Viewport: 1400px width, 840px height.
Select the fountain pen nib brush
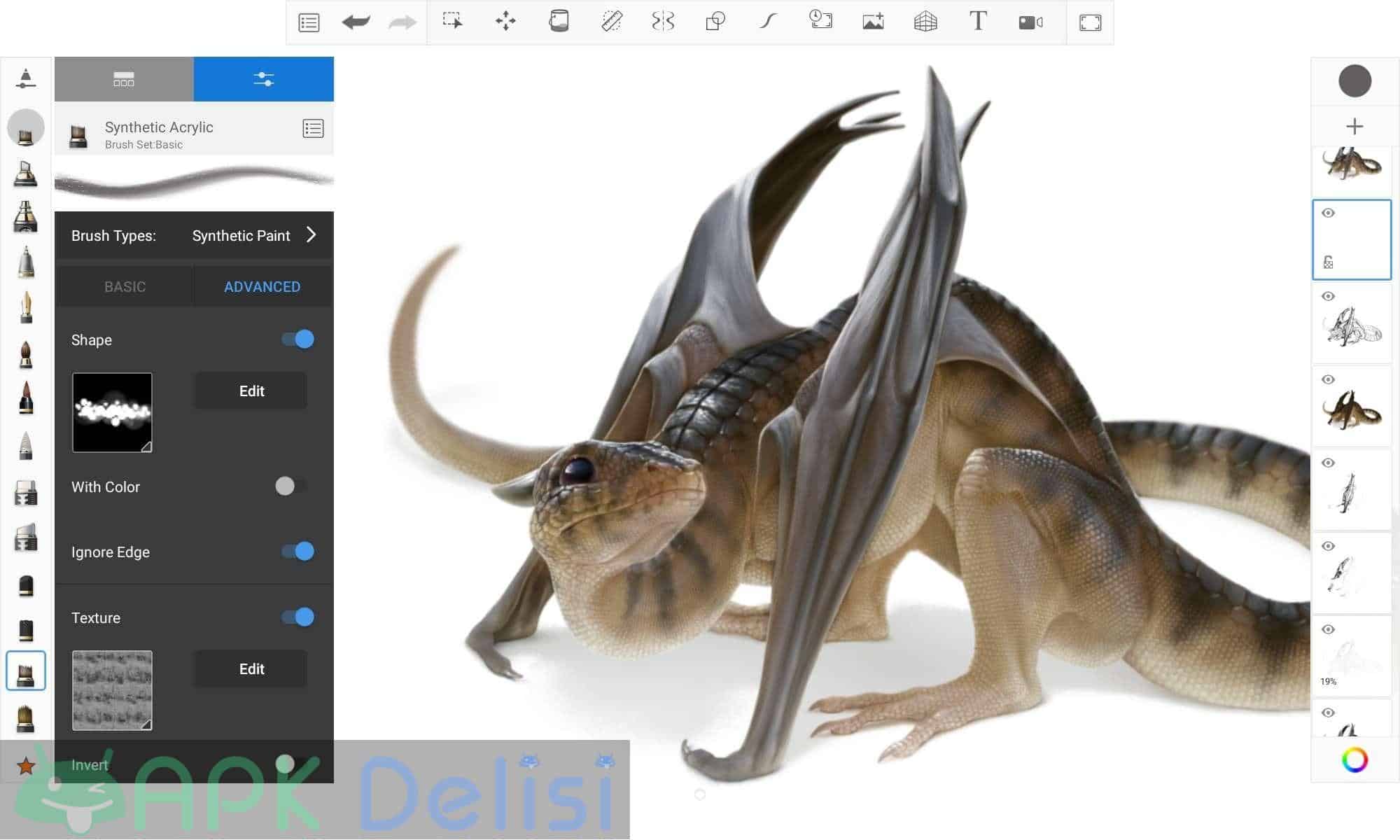26,308
